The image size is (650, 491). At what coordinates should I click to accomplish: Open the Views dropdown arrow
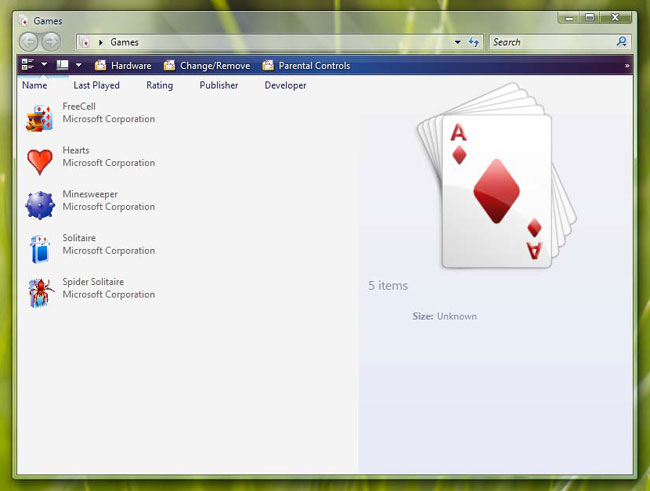tap(78, 65)
